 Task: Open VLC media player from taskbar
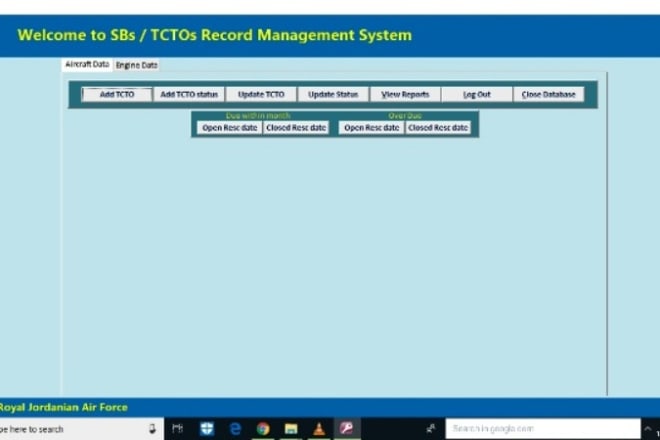[319, 429]
